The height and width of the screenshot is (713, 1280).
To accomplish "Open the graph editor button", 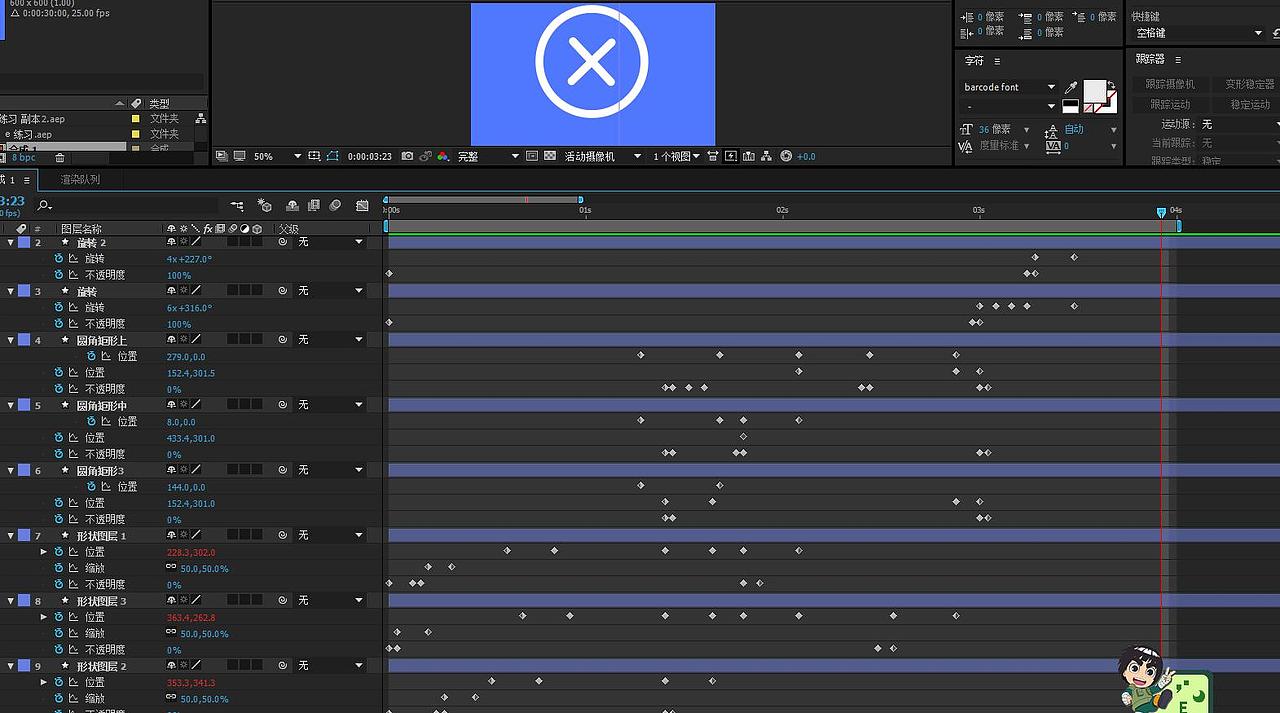I will (362, 205).
